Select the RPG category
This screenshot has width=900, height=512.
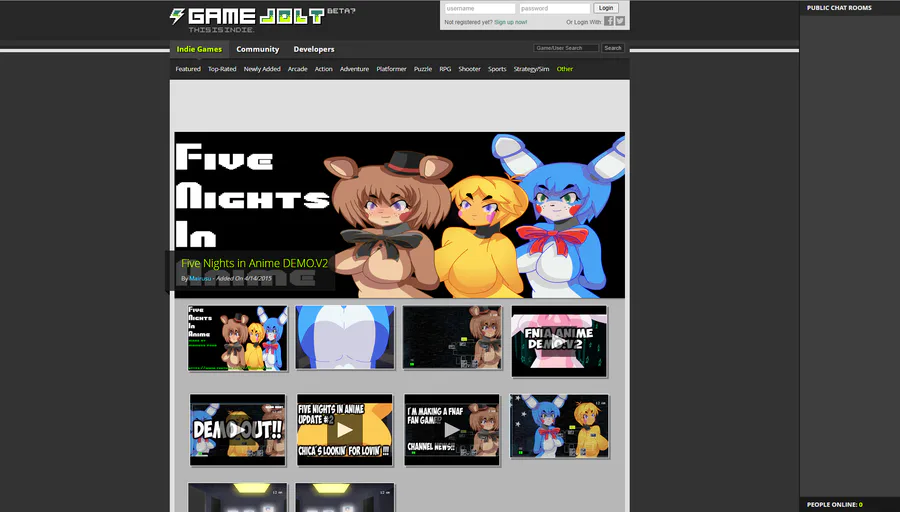pyautogui.click(x=445, y=69)
